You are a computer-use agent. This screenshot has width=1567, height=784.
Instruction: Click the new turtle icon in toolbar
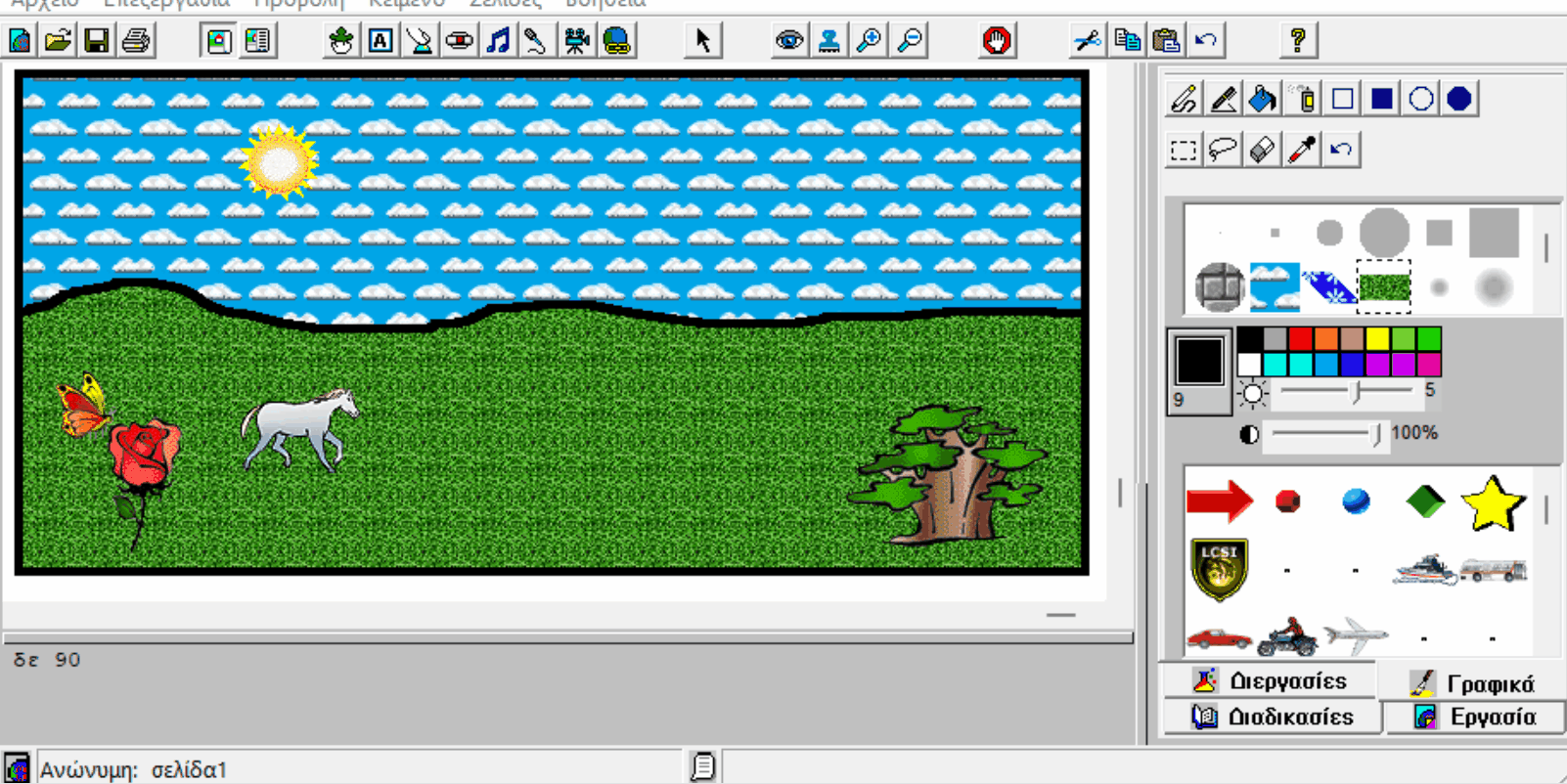[340, 41]
